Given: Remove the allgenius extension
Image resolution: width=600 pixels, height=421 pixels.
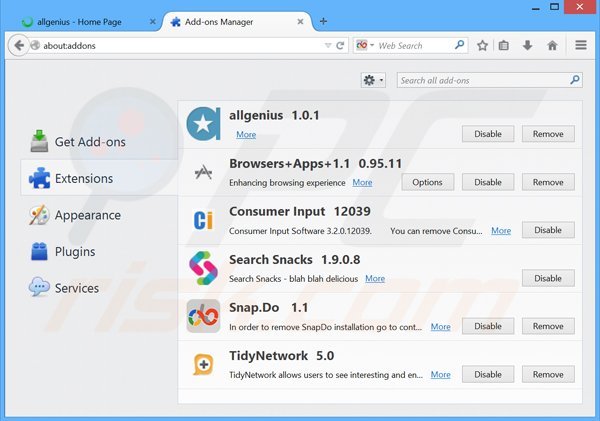Looking at the screenshot, I should [548, 134].
